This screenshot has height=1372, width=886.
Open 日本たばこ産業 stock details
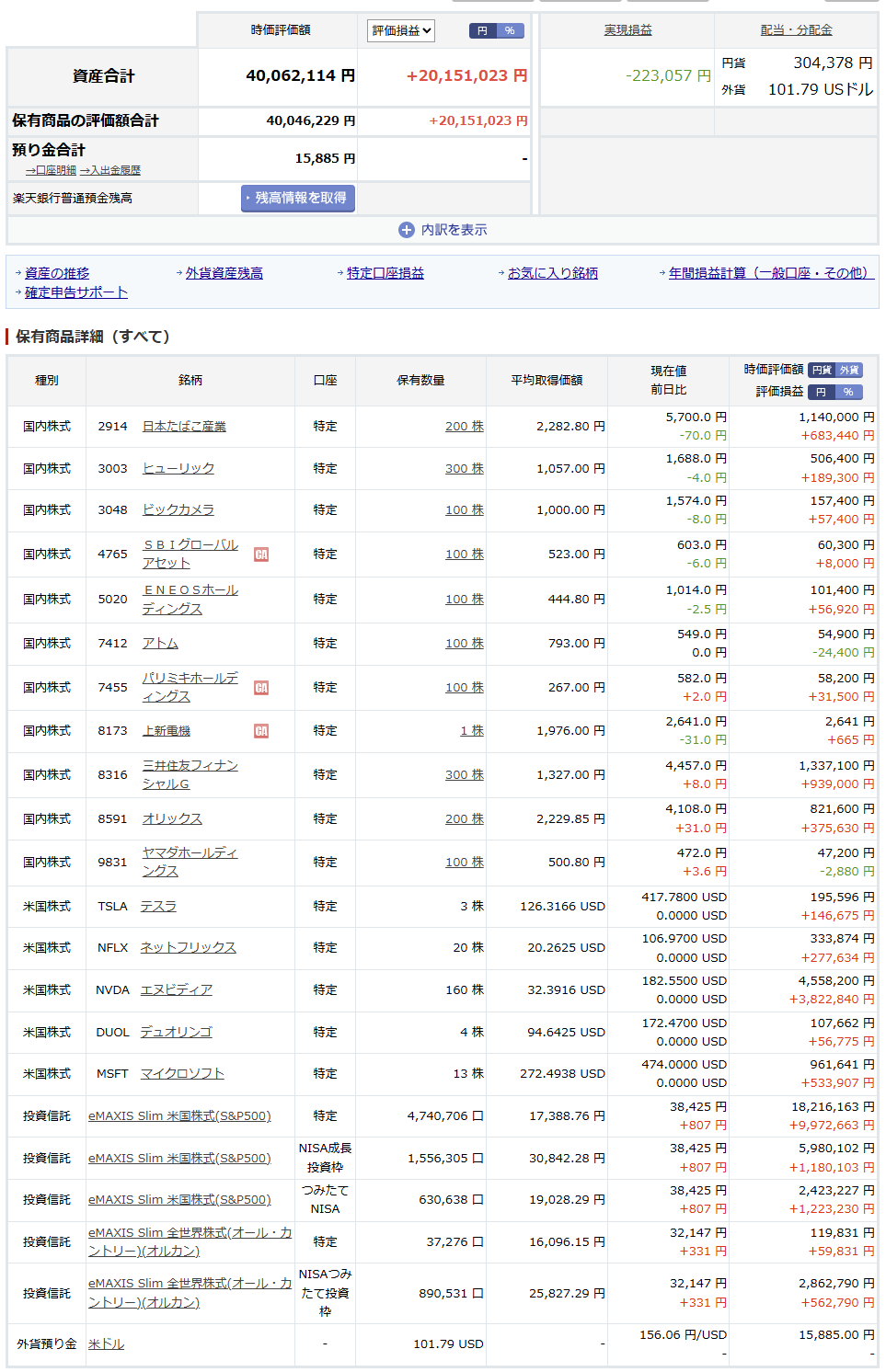point(184,427)
